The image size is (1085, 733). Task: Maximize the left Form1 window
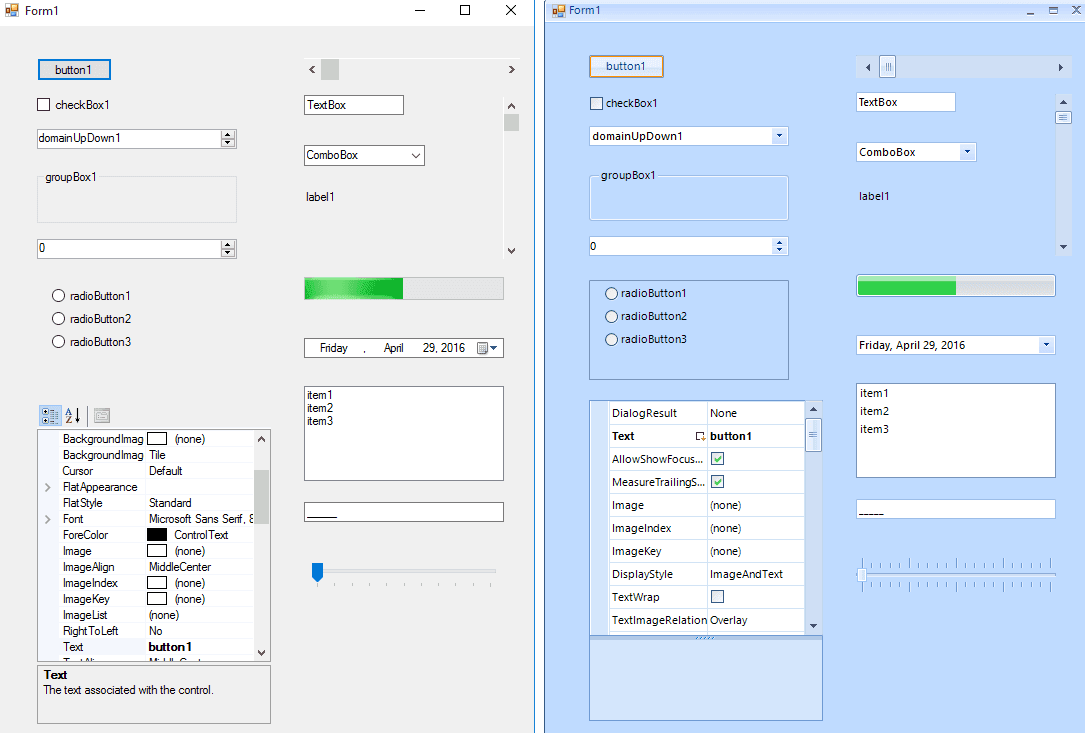click(x=465, y=10)
